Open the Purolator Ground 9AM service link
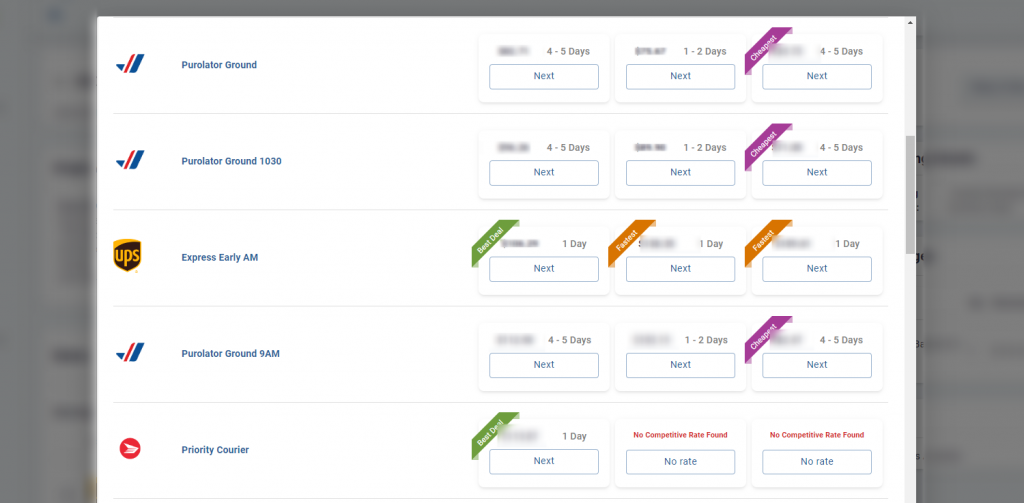Screen dimensions: 1024x503 [230, 354]
